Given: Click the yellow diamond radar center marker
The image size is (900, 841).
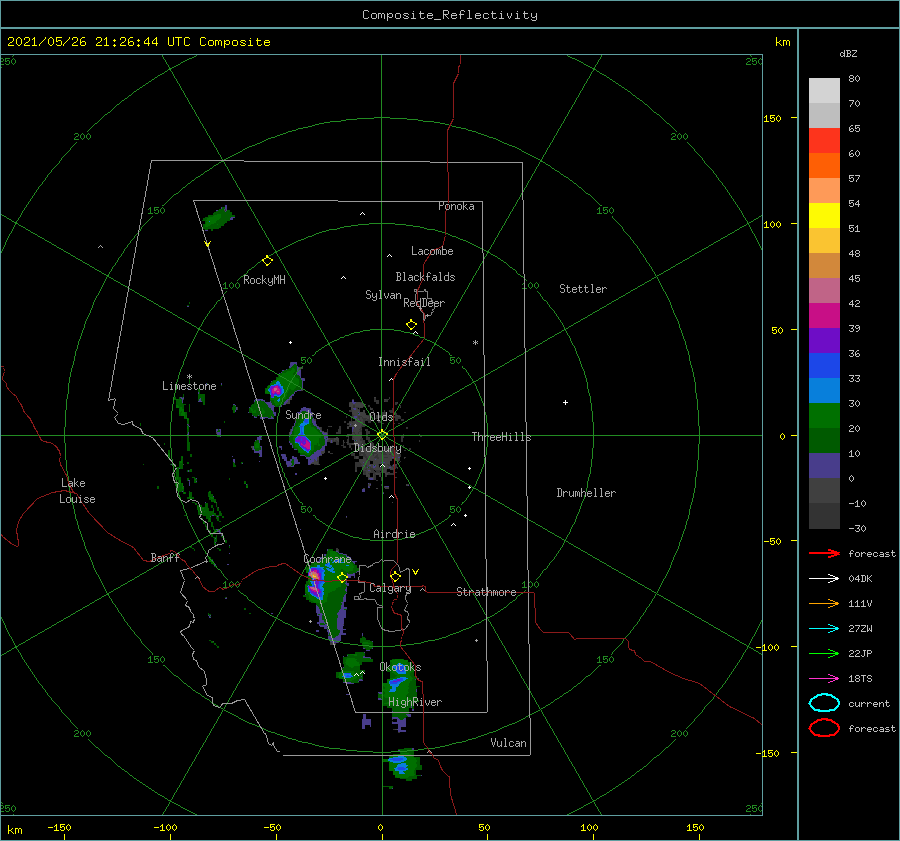Looking at the screenshot, I should coord(382,435).
